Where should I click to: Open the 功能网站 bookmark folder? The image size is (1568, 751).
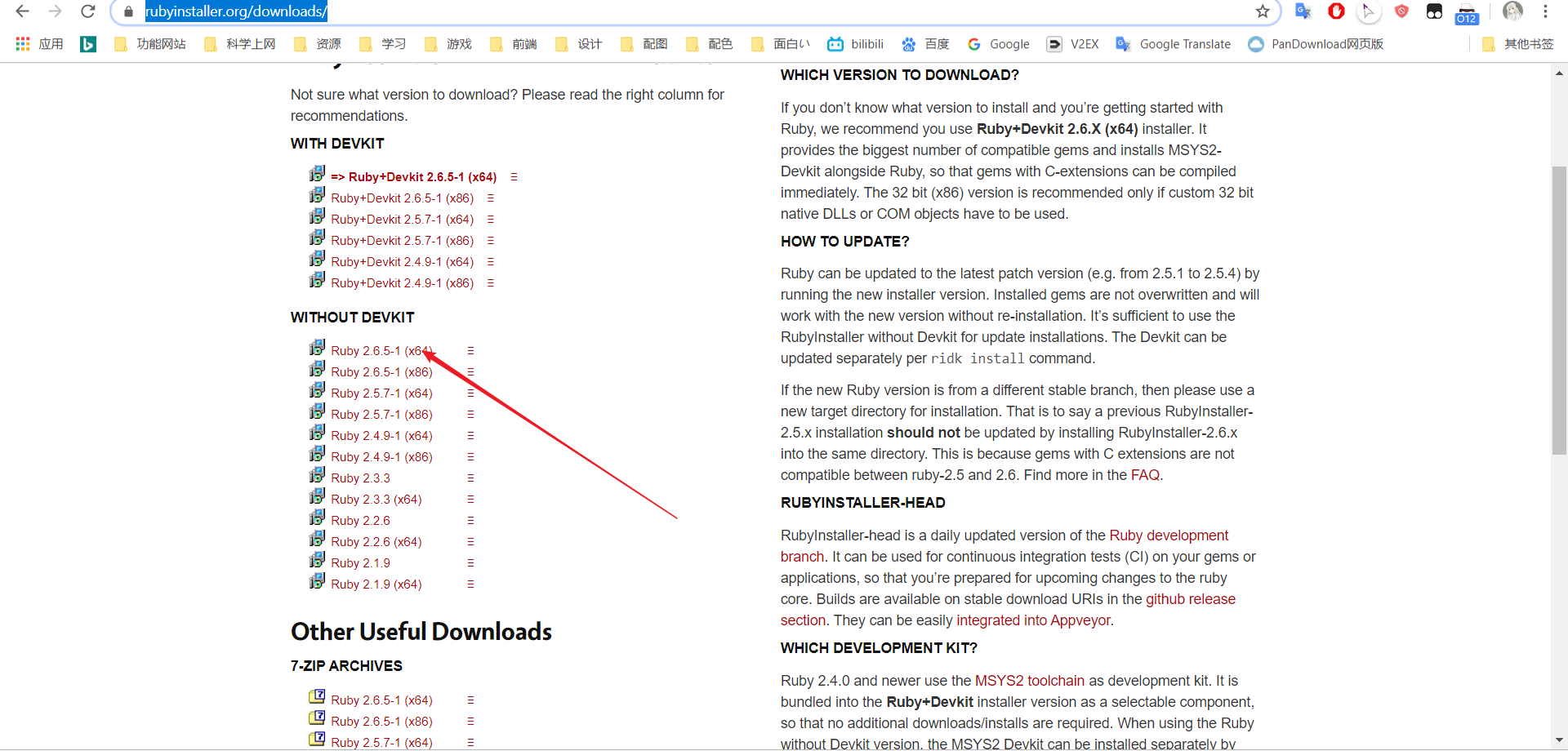tap(150, 44)
